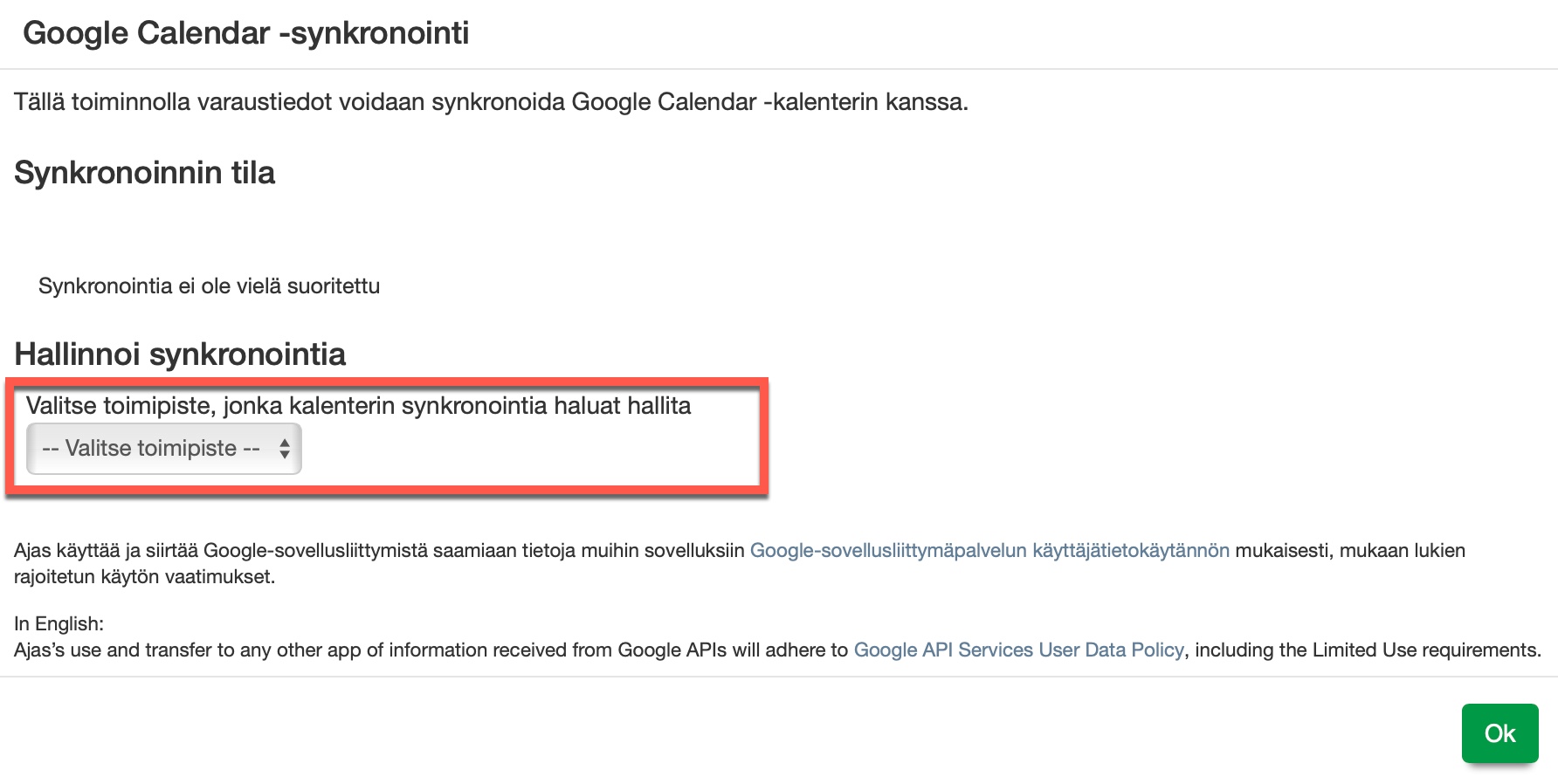Open the Google-sovellusliittymäpalvelun käyttäjätietokäytännön link
Viewport: 1558px width, 784px height.
coord(989,551)
